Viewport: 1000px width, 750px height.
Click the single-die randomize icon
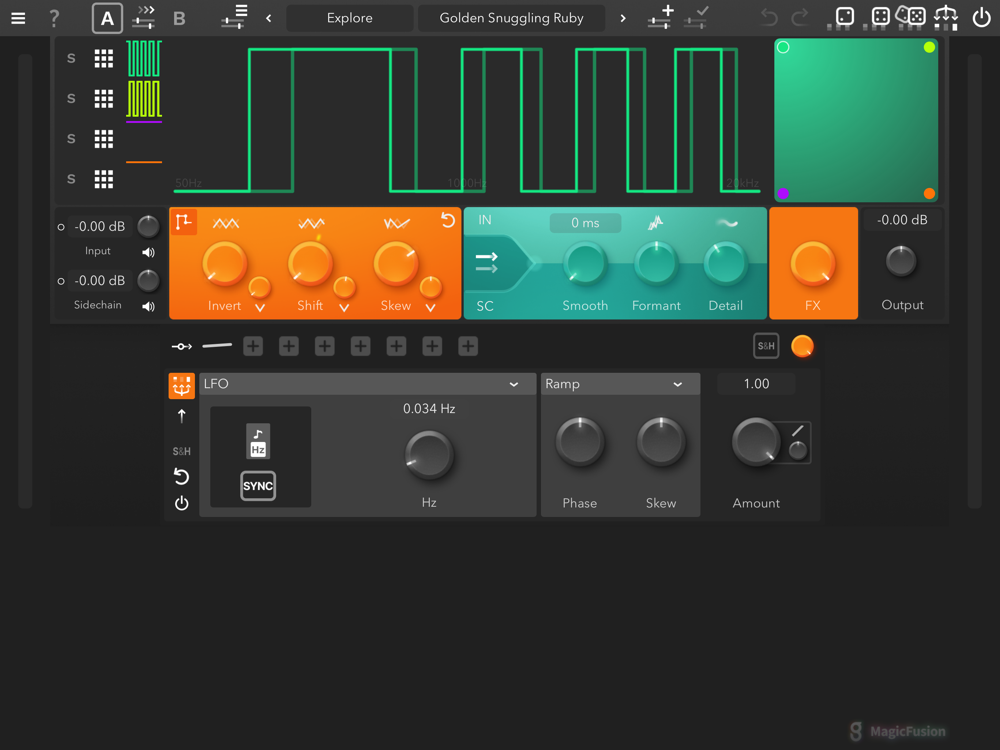pyautogui.click(x=845, y=17)
